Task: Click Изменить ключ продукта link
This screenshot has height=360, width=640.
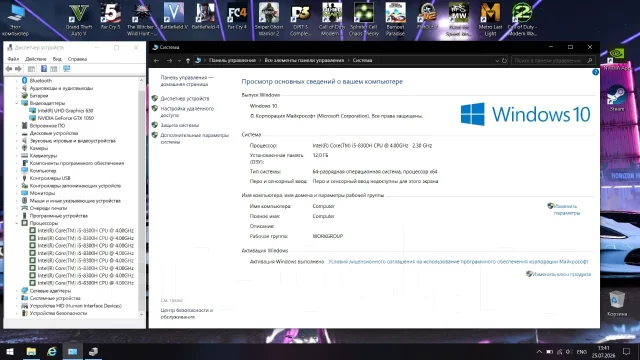Action: pyautogui.click(x=561, y=274)
